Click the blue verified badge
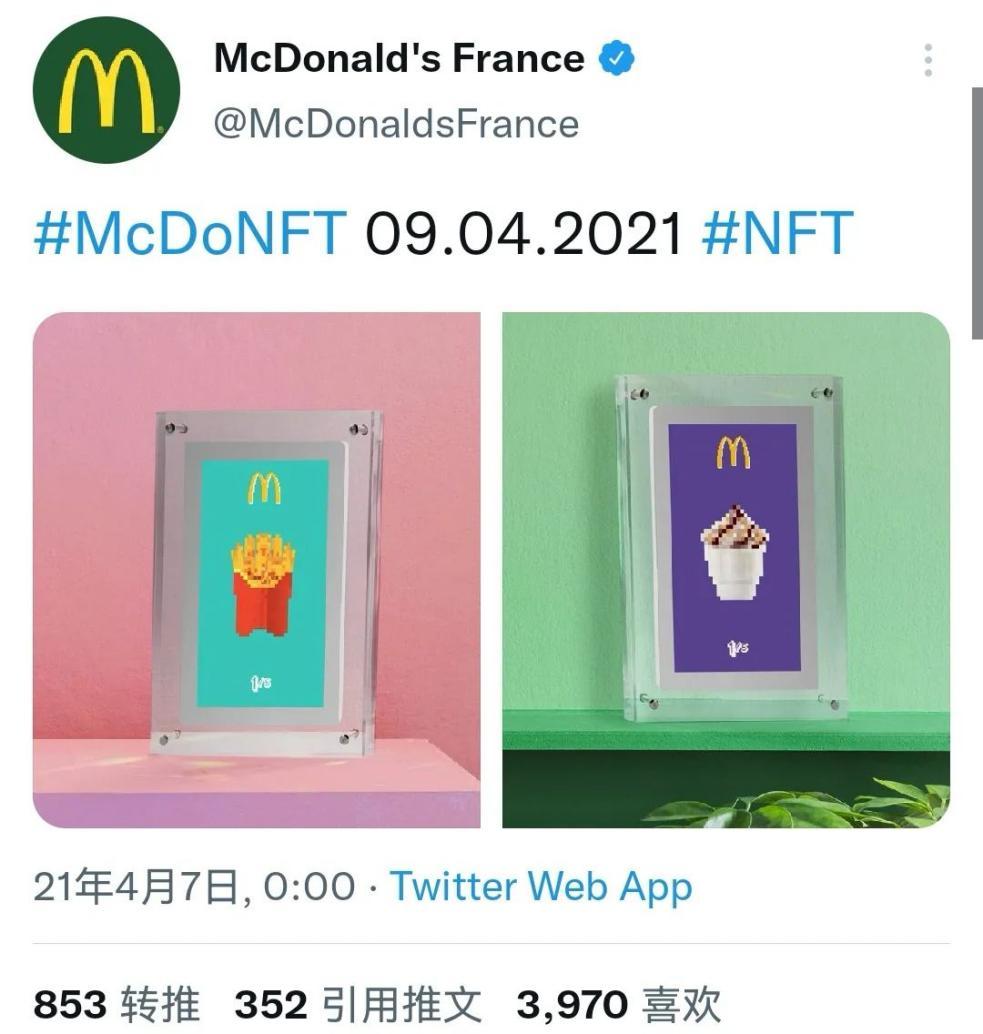This screenshot has width=983, height=1034. pos(616,59)
